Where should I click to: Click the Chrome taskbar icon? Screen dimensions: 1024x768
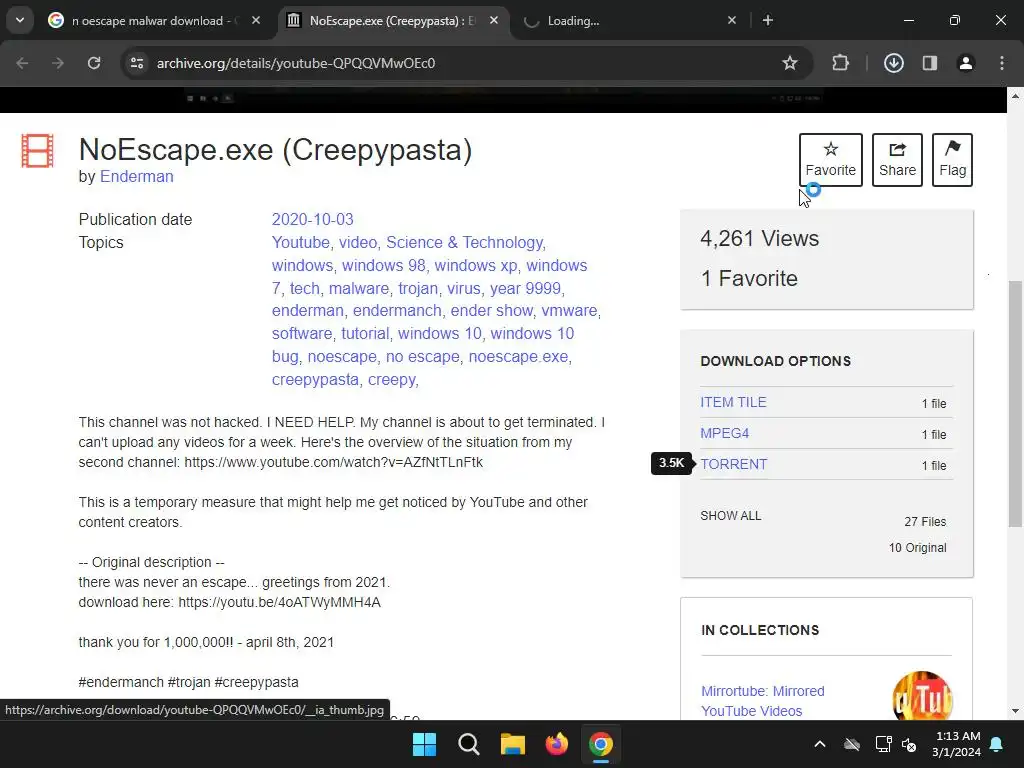(601, 744)
